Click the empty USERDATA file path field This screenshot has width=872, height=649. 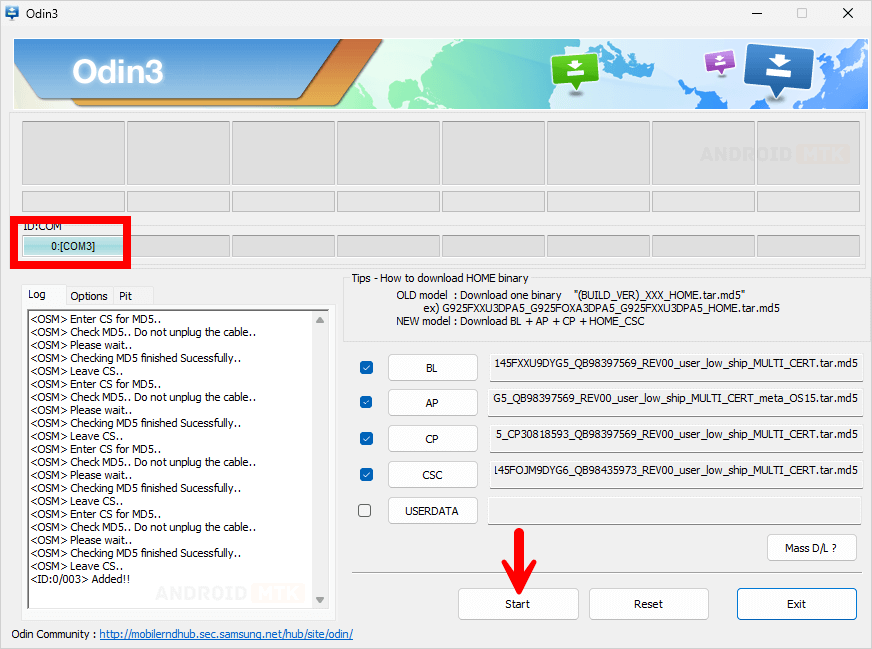point(674,510)
